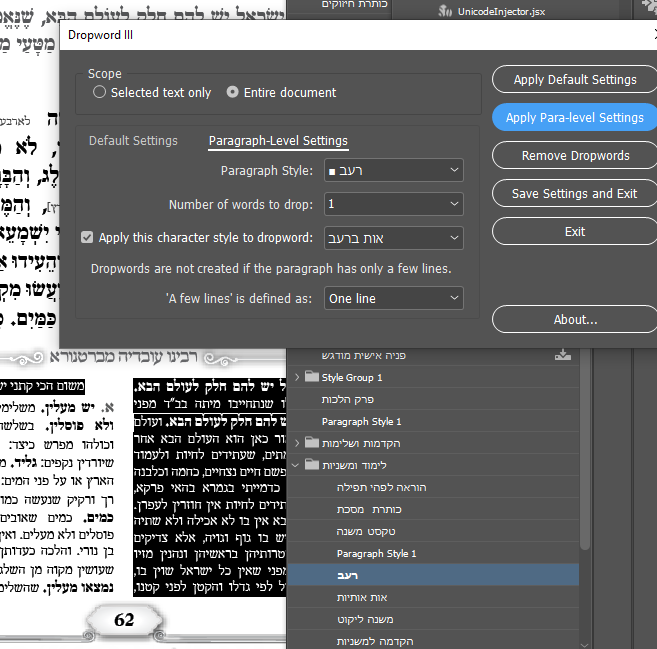Viewport: 657px width, 649px height.
Task: Switch to the Default Settings tab
Action: coord(133,140)
